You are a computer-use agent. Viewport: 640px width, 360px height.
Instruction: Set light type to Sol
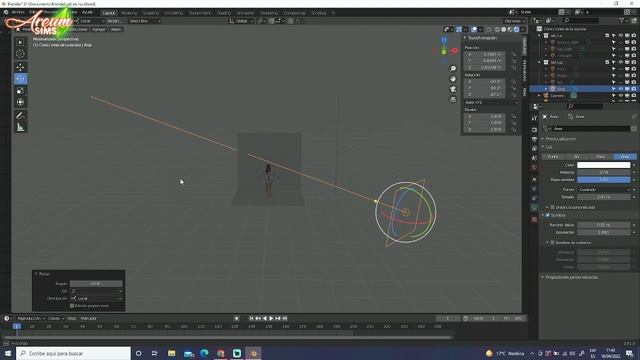coord(577,157)
